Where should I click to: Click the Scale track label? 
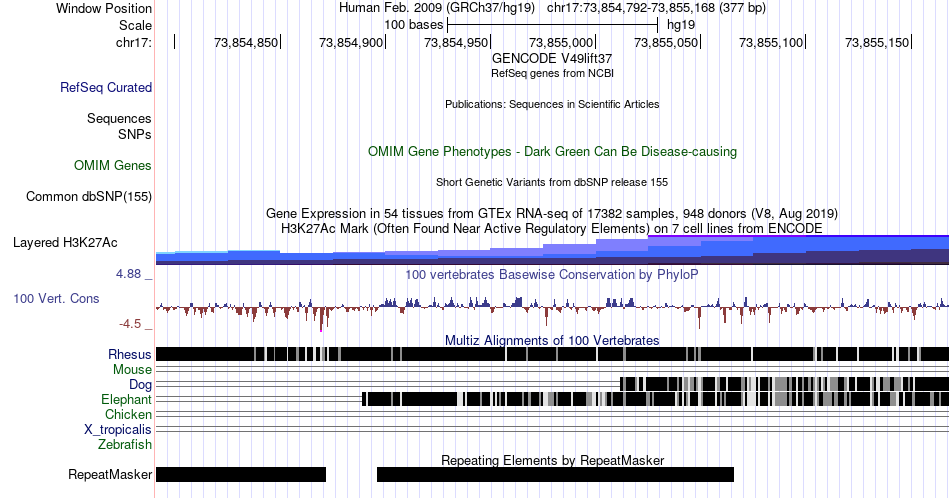coord(135,25)
